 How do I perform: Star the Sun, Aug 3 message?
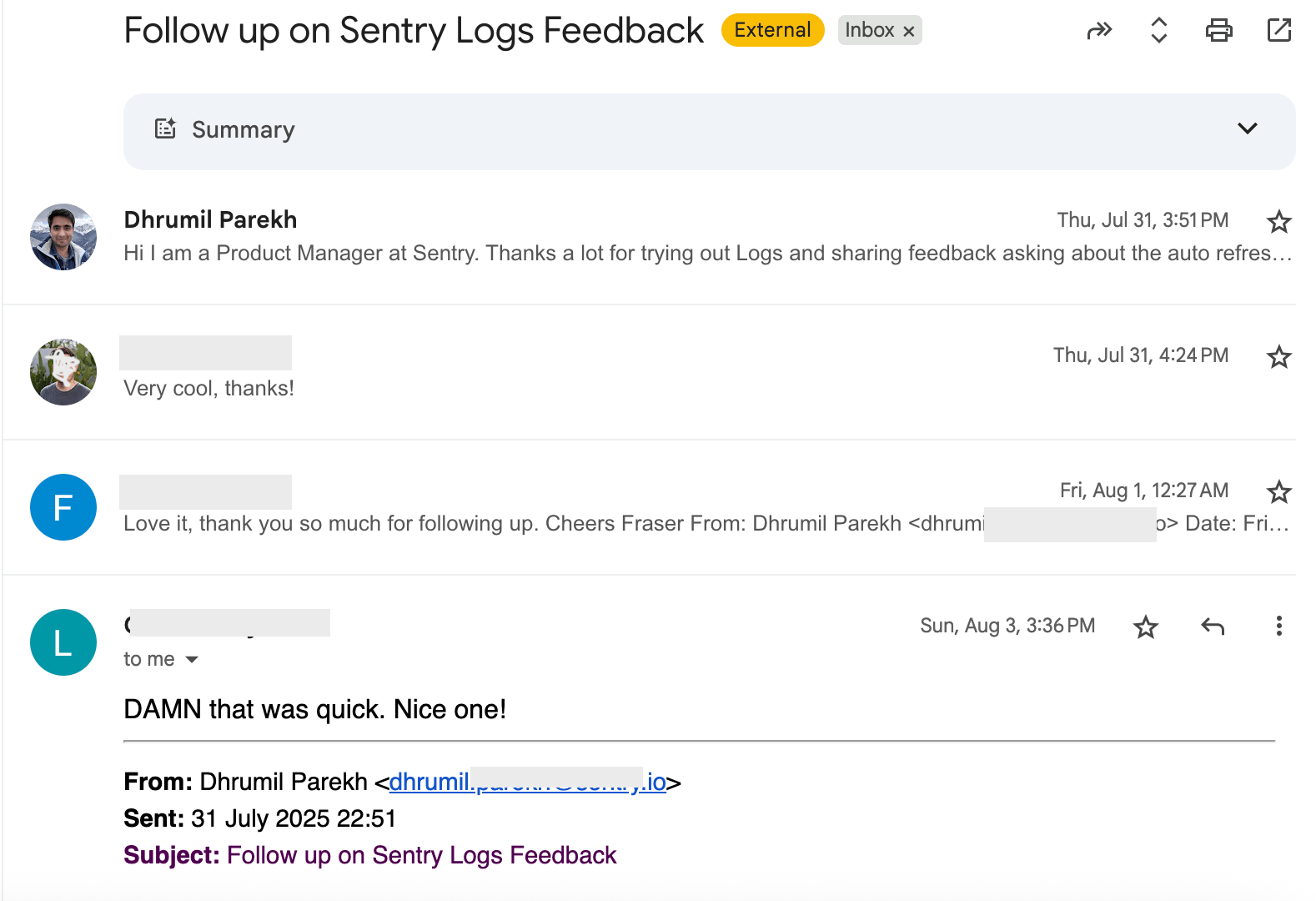[1146, 627]
